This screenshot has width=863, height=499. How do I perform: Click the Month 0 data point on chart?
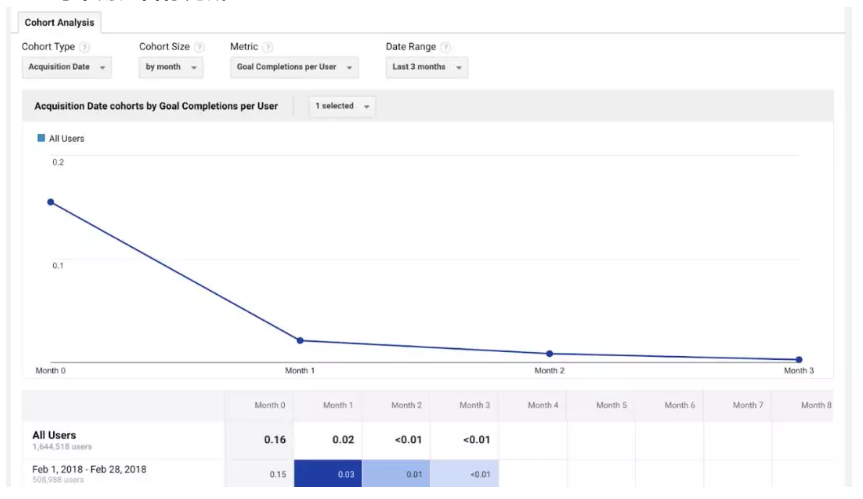[50, 202]
